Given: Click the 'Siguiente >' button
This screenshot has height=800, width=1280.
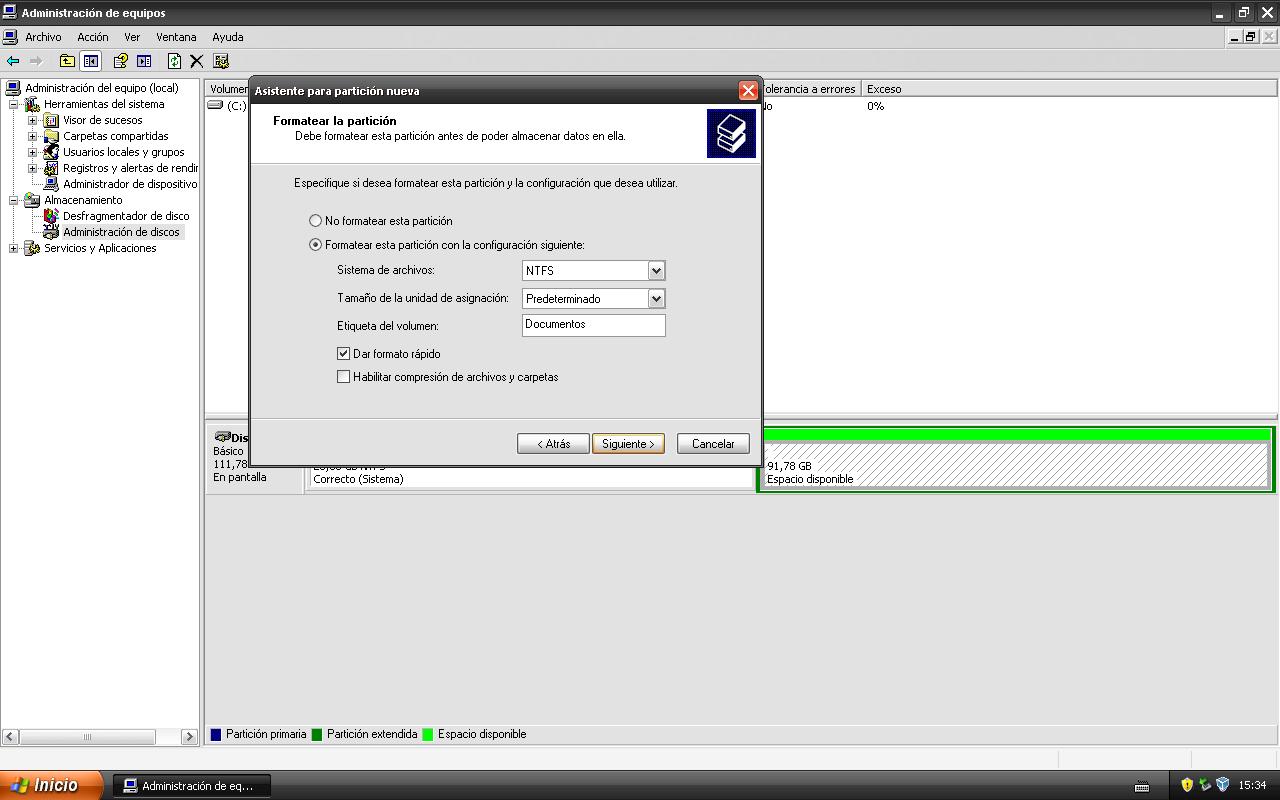Looking at the screenshot, I should (x=628, y=444).
